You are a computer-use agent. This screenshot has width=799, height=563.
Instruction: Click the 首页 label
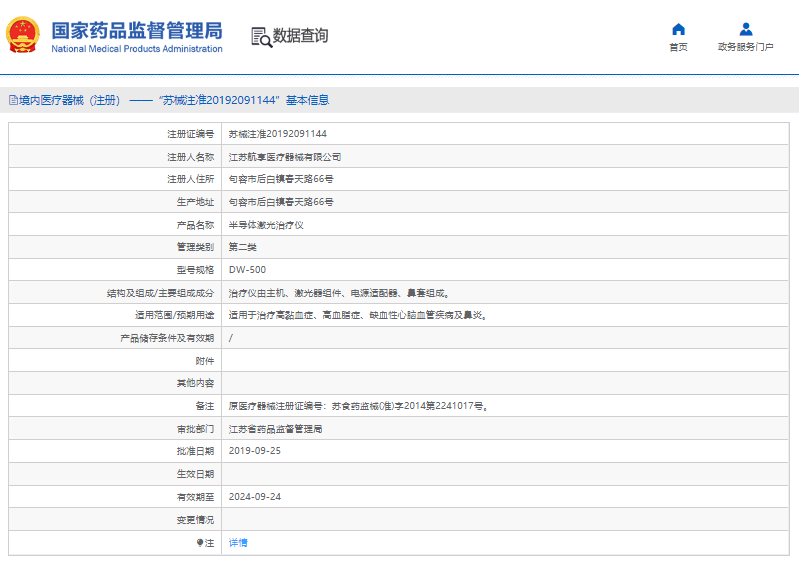[x=678, y=47]
